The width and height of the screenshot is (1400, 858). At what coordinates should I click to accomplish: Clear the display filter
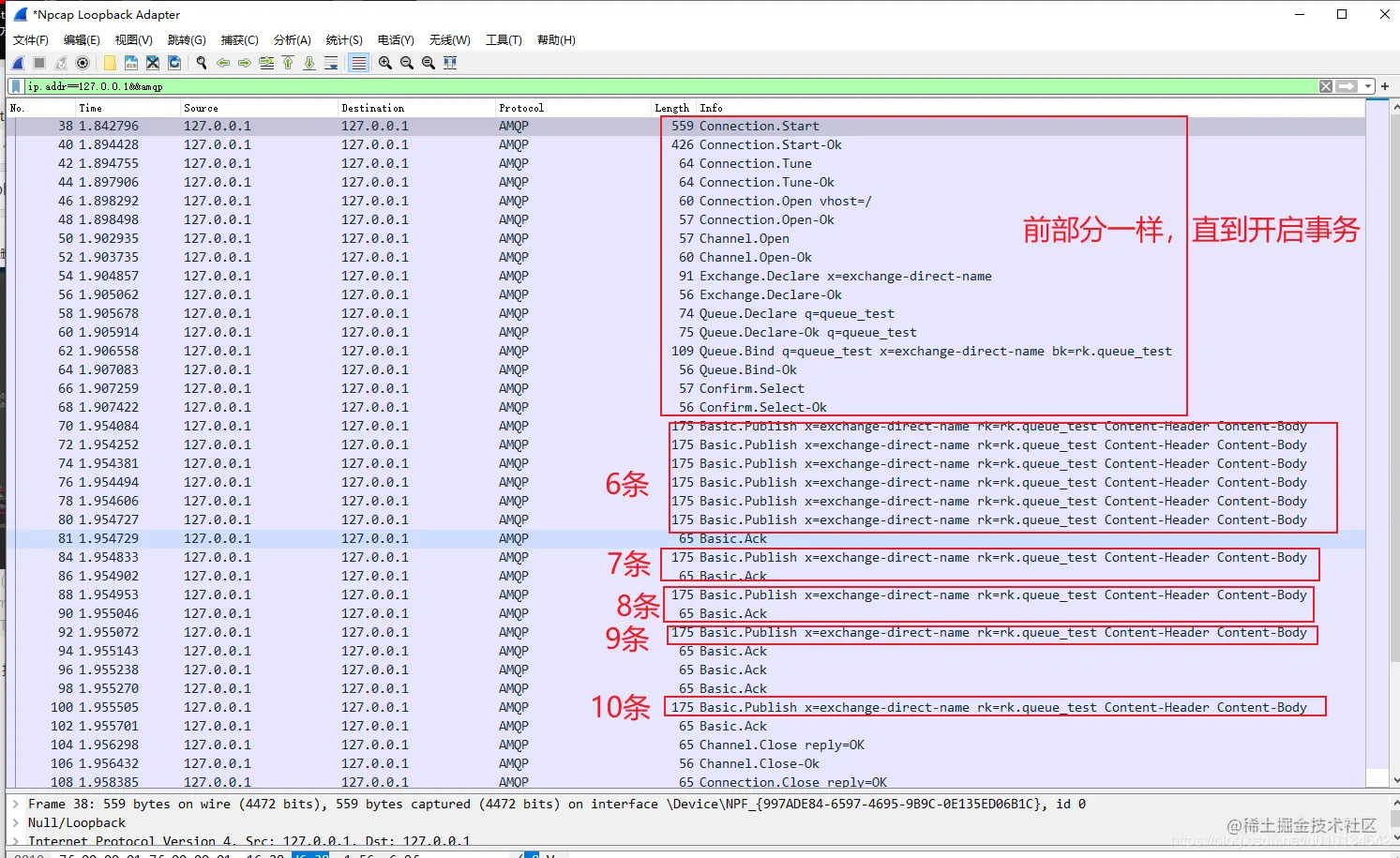(1326, 86)
